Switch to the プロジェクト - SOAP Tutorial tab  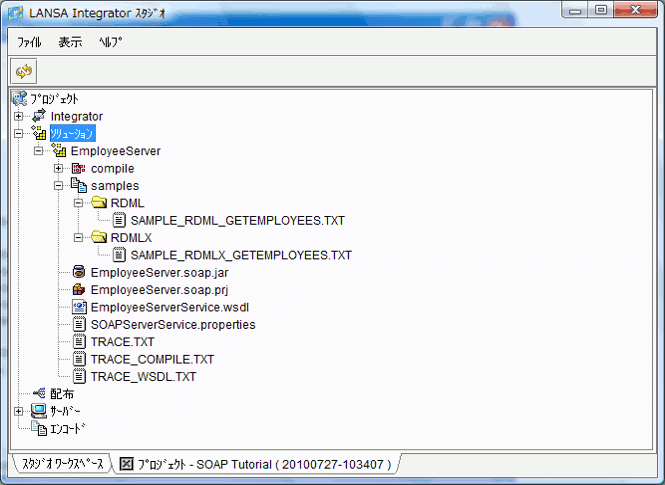tap(256, 464)
